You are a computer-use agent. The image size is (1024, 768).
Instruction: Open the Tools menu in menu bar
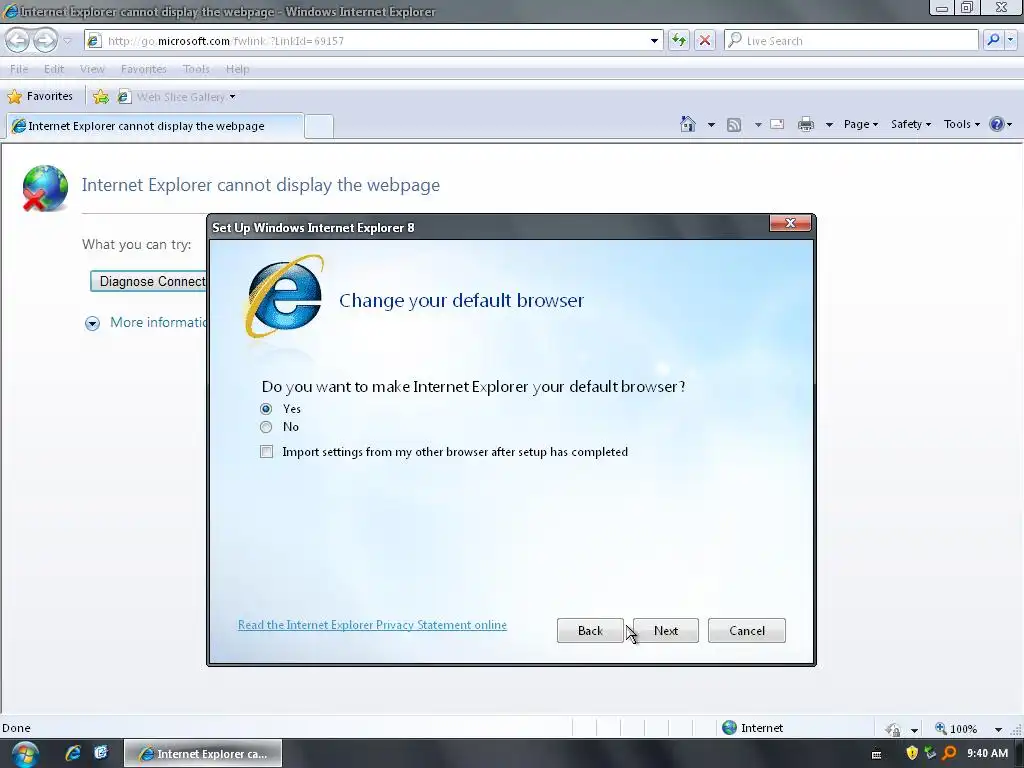click(196, 69)
